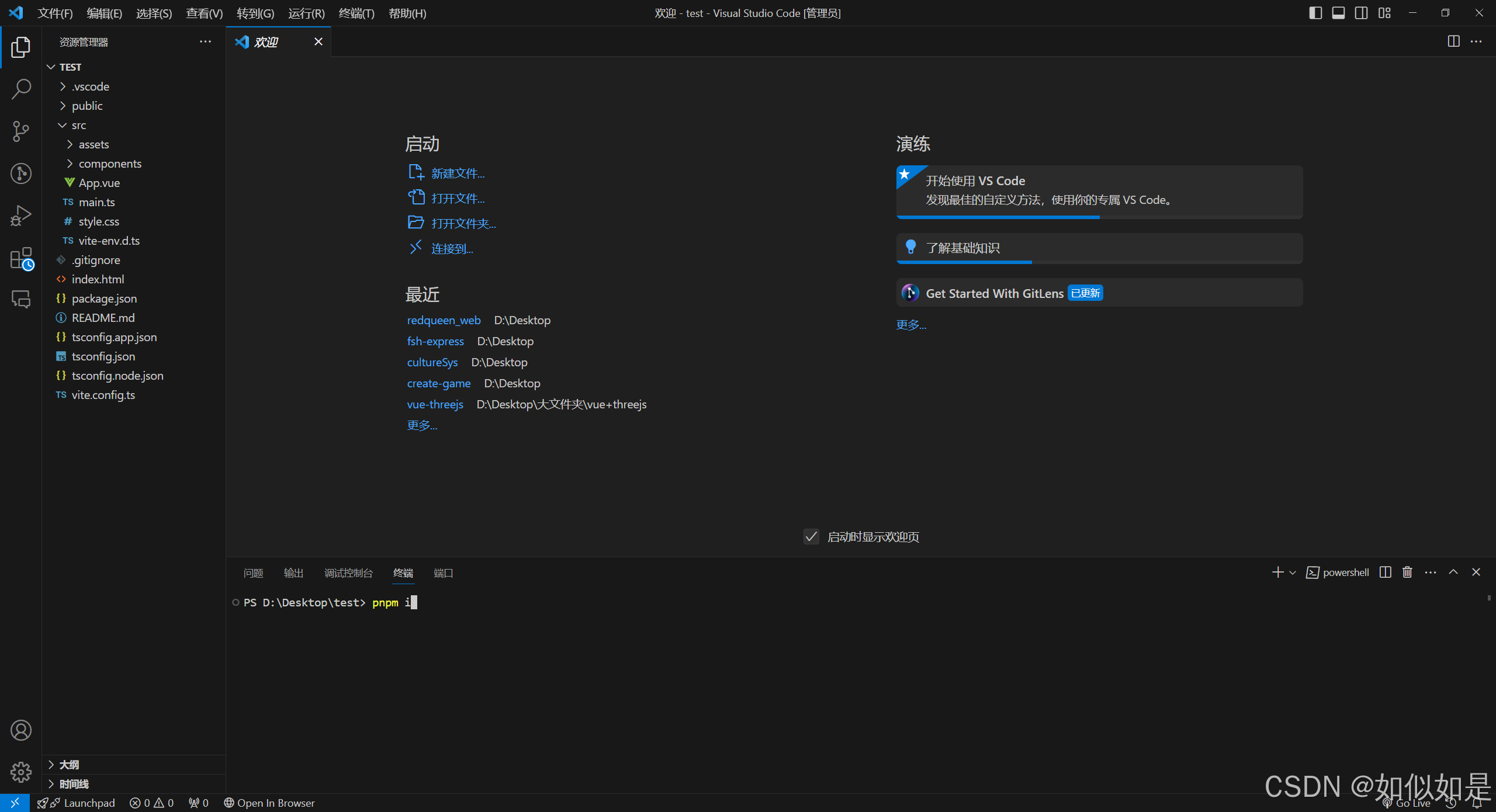Image resolution: width=1496 pixels, height=812 pixels.
Task: Split the editor to the right
Action: pos(1453,41)
